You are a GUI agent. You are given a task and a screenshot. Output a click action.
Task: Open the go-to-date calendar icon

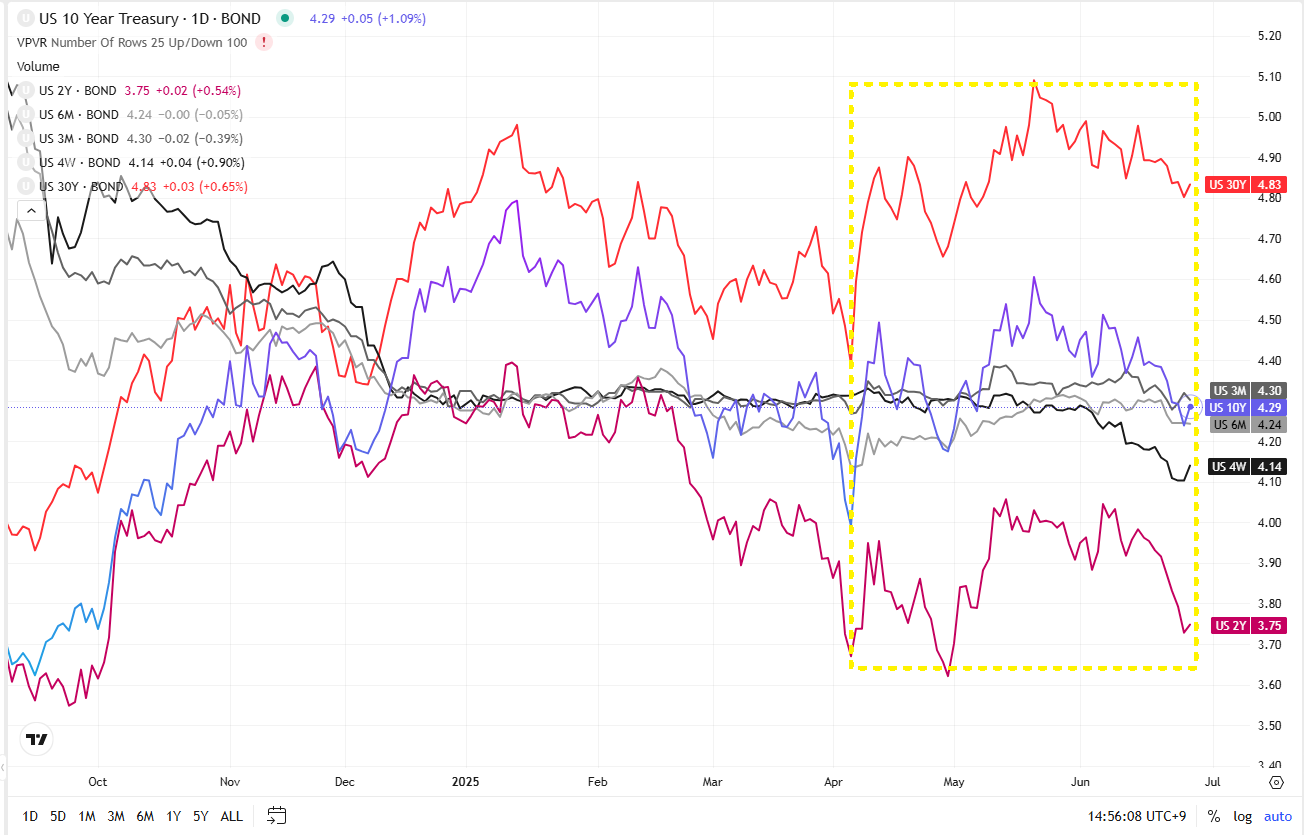click(277, 816)
